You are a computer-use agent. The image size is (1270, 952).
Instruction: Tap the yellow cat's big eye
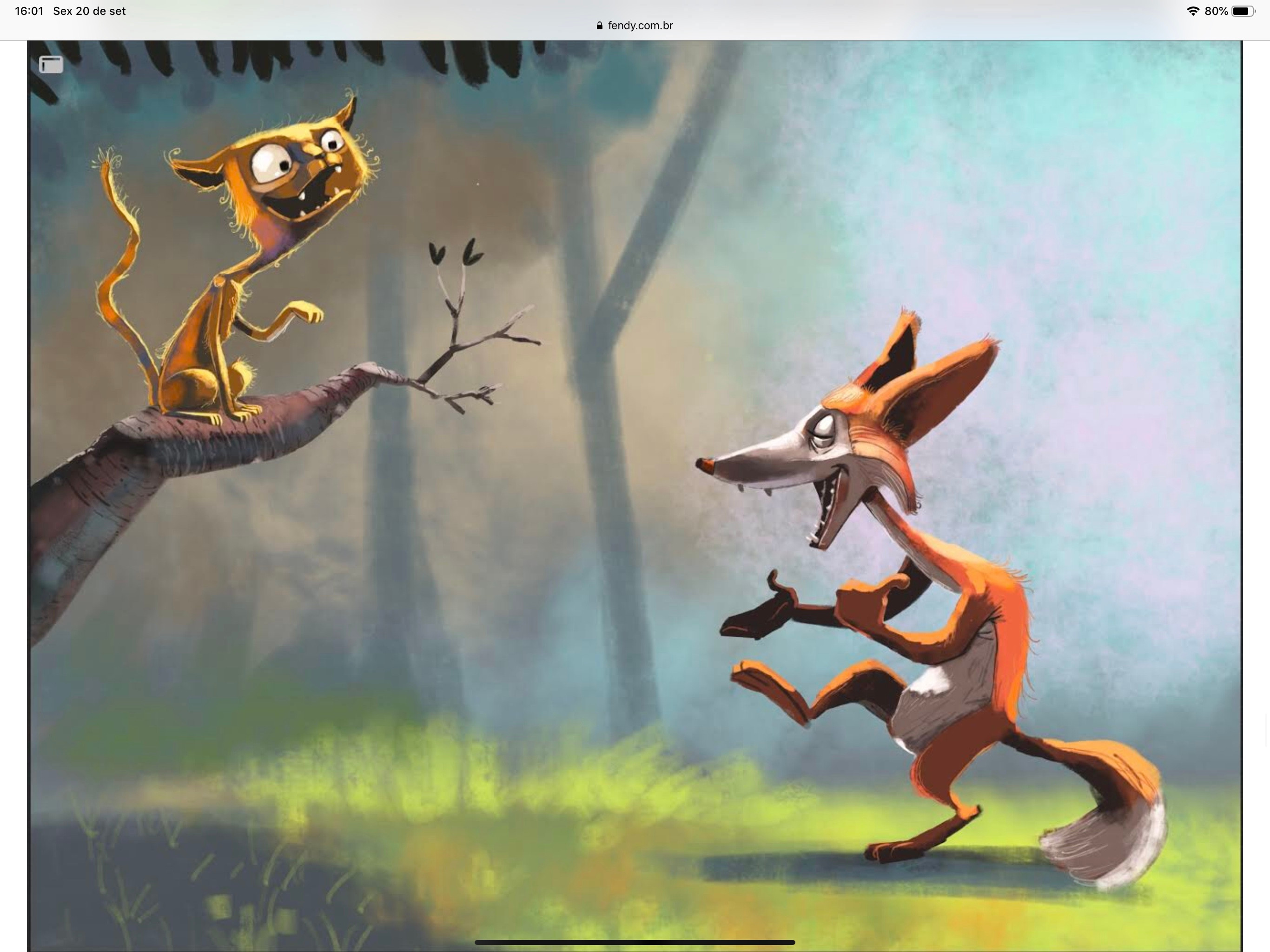[271, 164]
